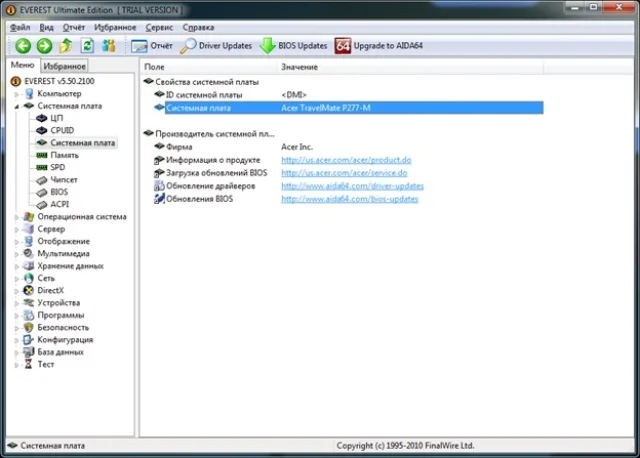Click the Свойства системной платы group header
The height and width of the screenshot is (458, 640).
click(x=207, y=82)
